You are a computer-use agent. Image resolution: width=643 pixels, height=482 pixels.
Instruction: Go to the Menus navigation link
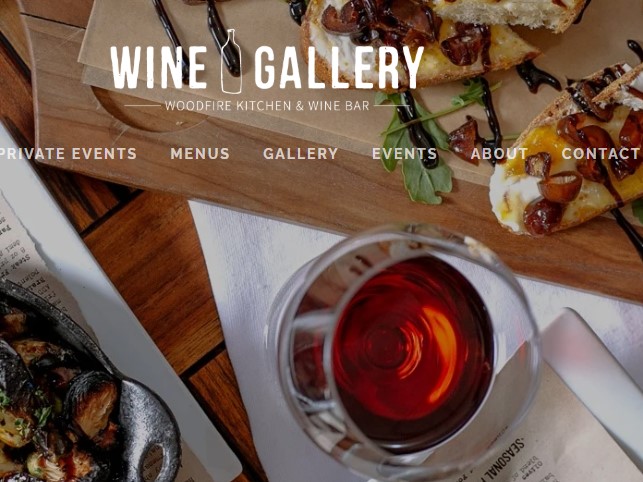click(x=200, y=154)
